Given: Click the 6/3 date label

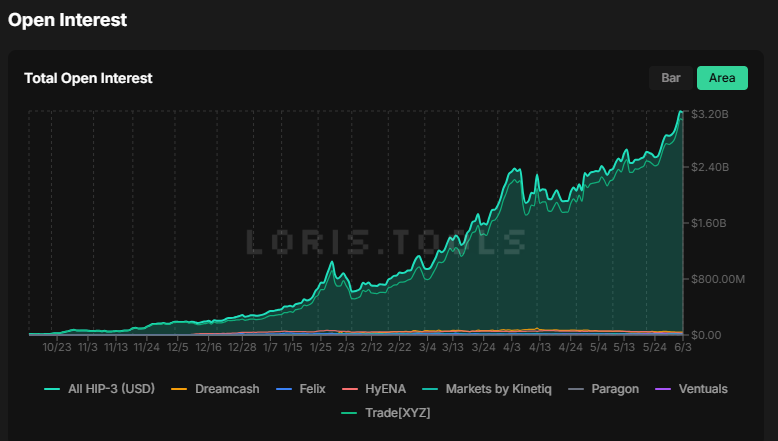Looking at the screenshot, I should (x=683, y=347).
